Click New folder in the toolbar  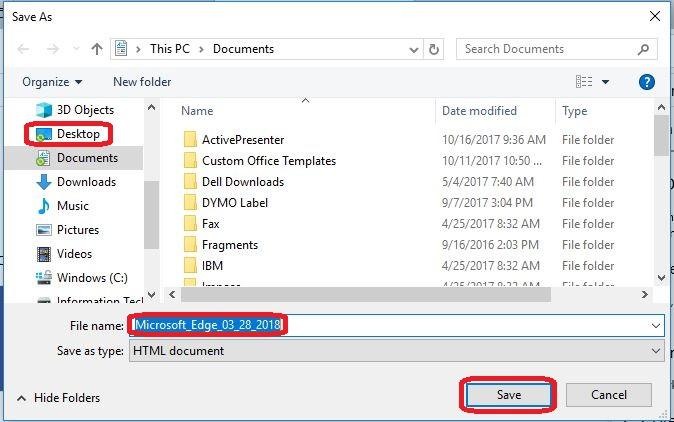[x=142, y=82]
